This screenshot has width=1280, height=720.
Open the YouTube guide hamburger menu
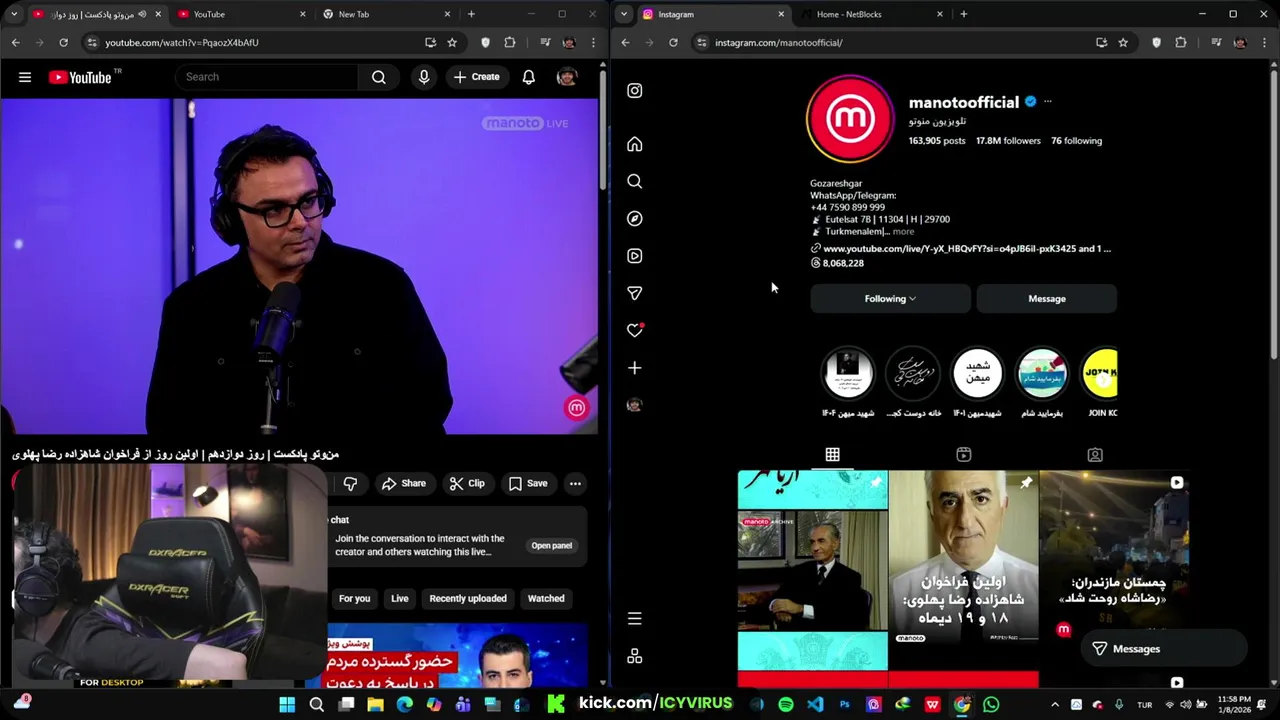coord(25,77)
